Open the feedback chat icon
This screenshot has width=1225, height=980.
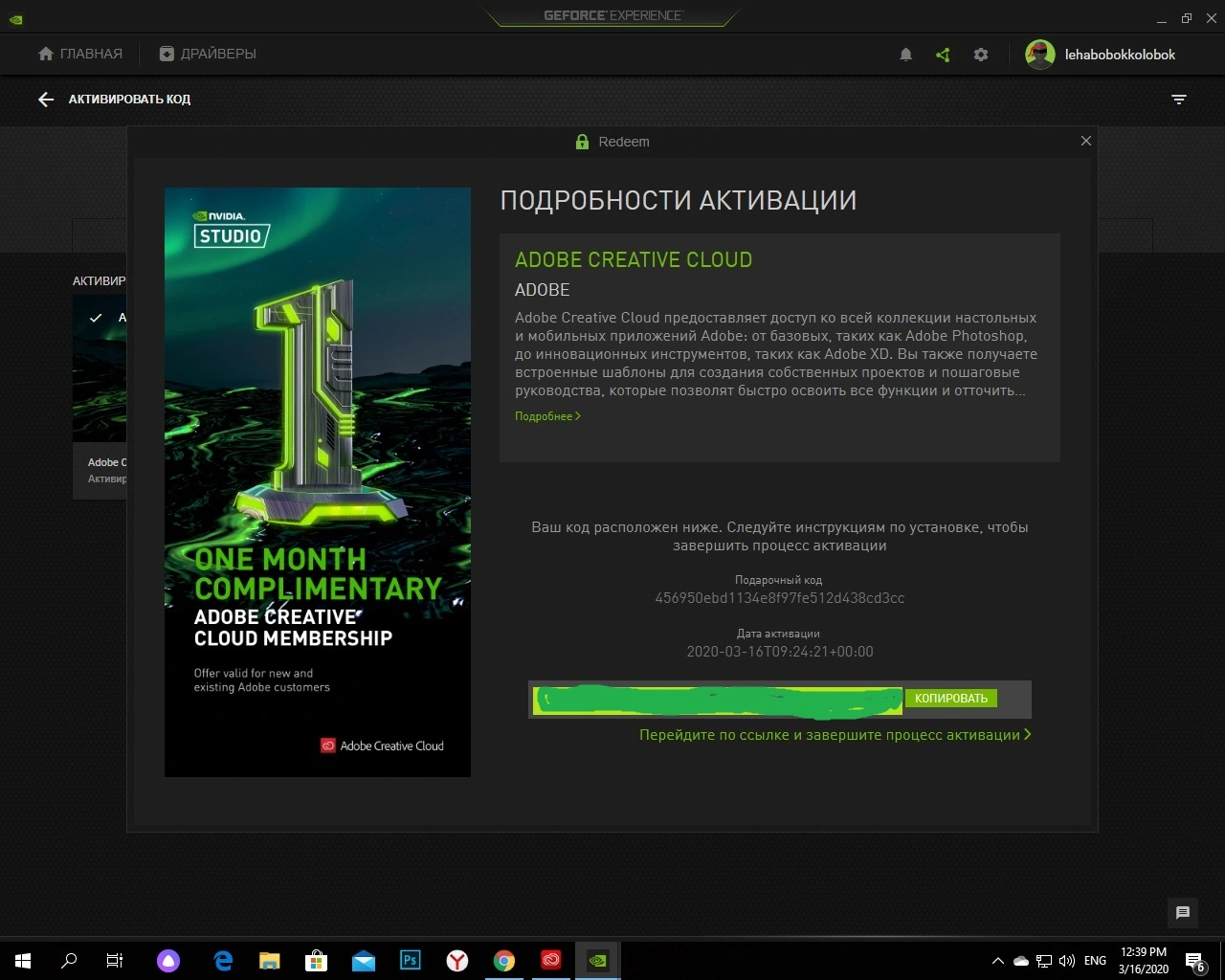coord(1183,913)
